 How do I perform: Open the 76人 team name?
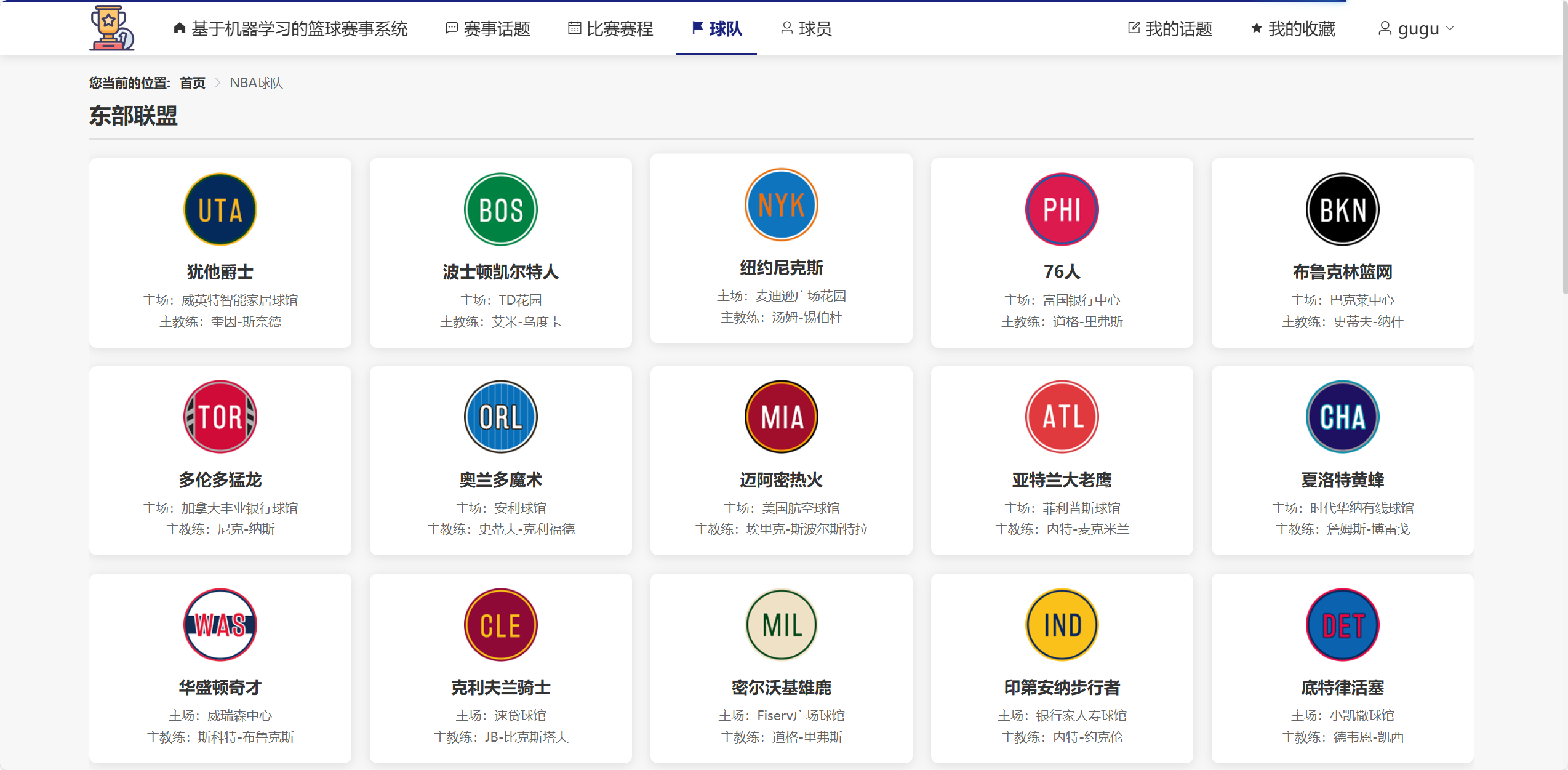click(x=1062, y=271)
